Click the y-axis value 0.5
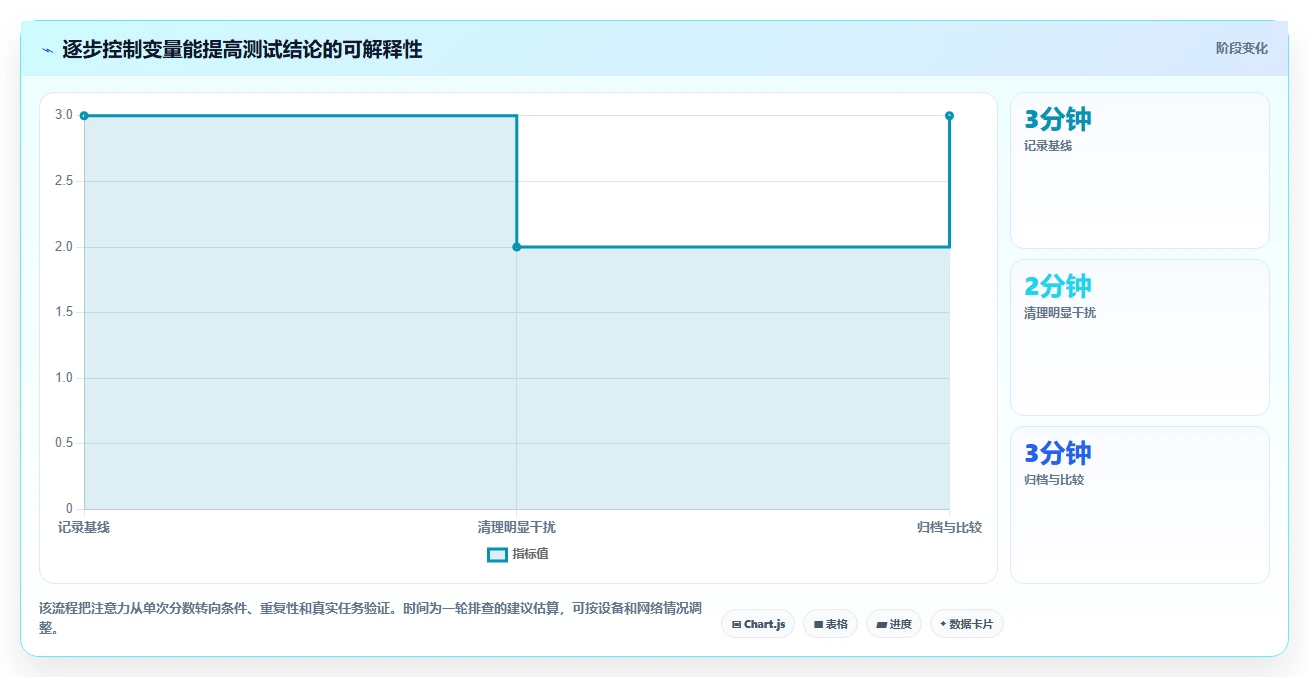The image size is (1309, 677). [64, 443]
